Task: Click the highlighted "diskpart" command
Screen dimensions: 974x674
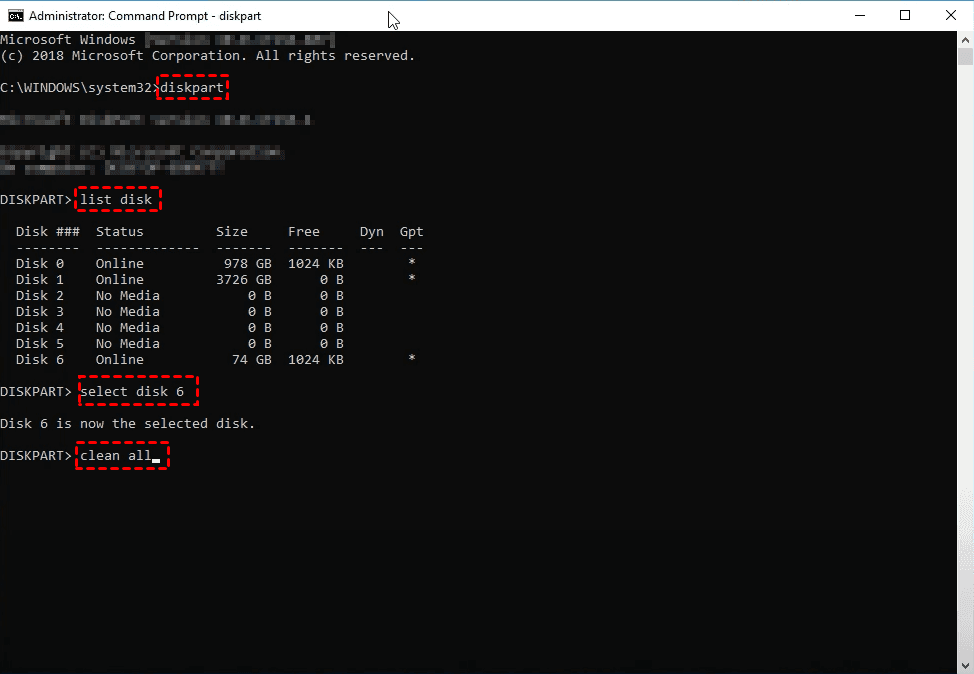Action: click(192, 88)
